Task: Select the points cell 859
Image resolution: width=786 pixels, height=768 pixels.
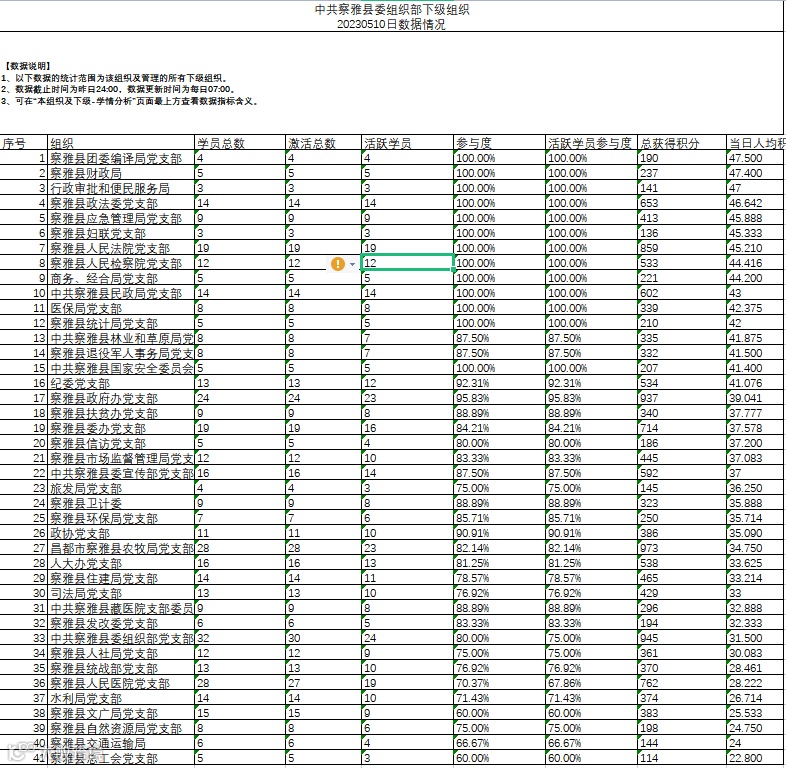Action: coord(682,248)
